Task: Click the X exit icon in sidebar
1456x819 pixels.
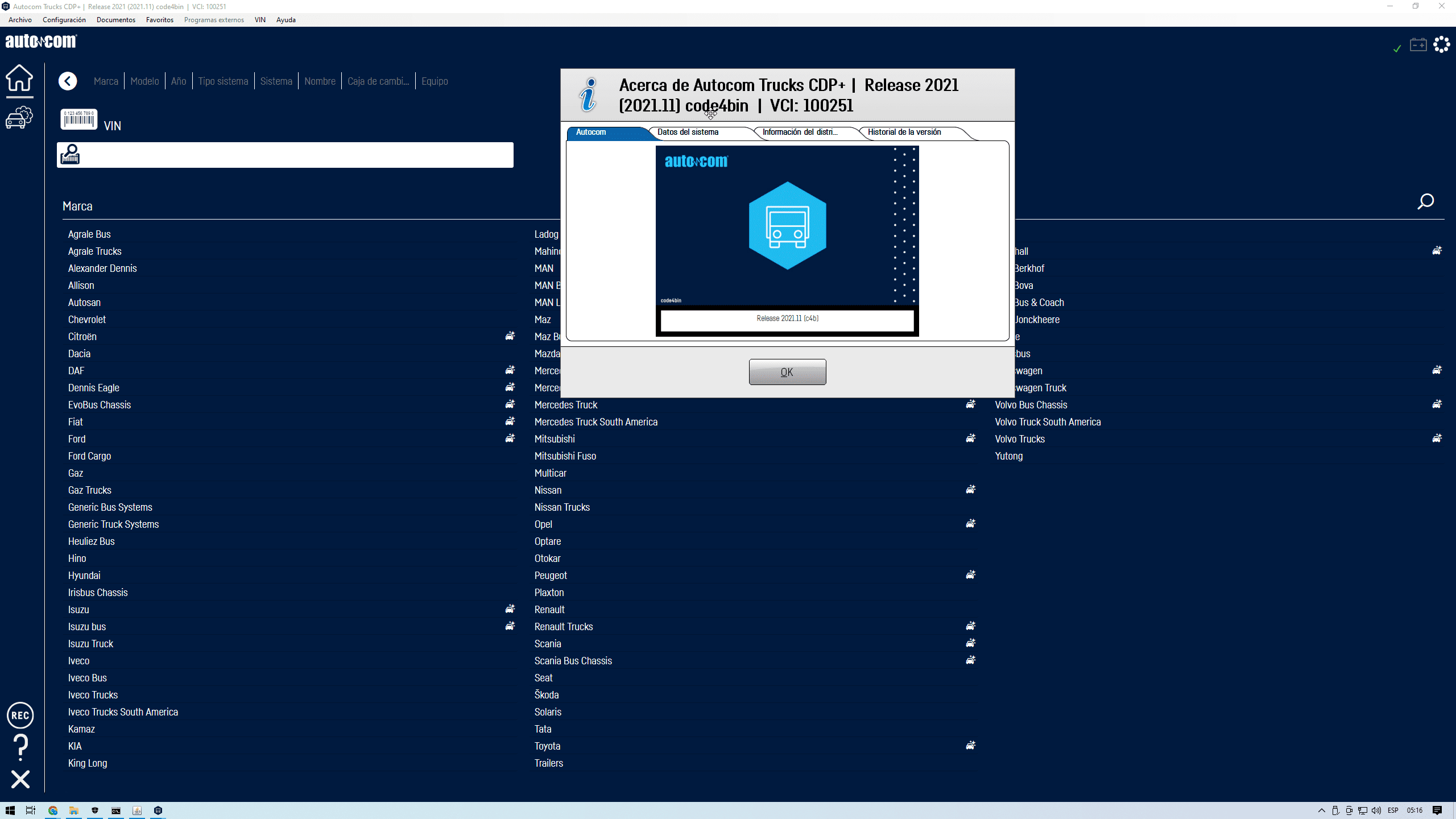Action: pos(20,779)
